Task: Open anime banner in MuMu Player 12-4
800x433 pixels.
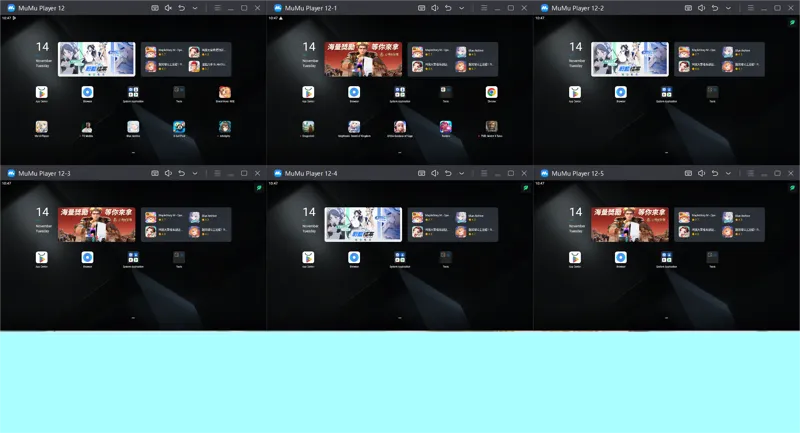Action: coord(363,224)
